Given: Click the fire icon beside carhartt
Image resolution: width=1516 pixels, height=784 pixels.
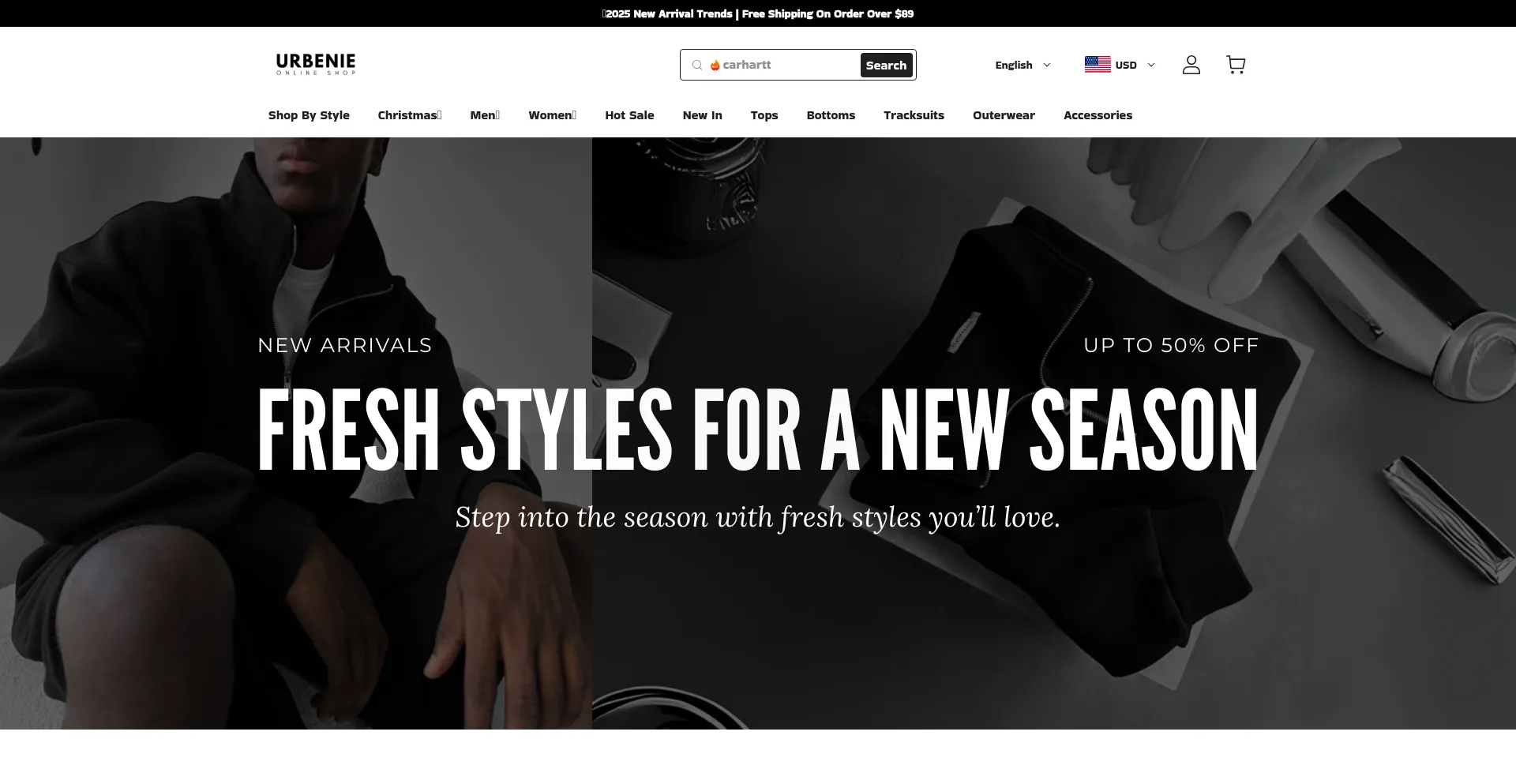Looking at the screenshot, I should coord(715,65).
